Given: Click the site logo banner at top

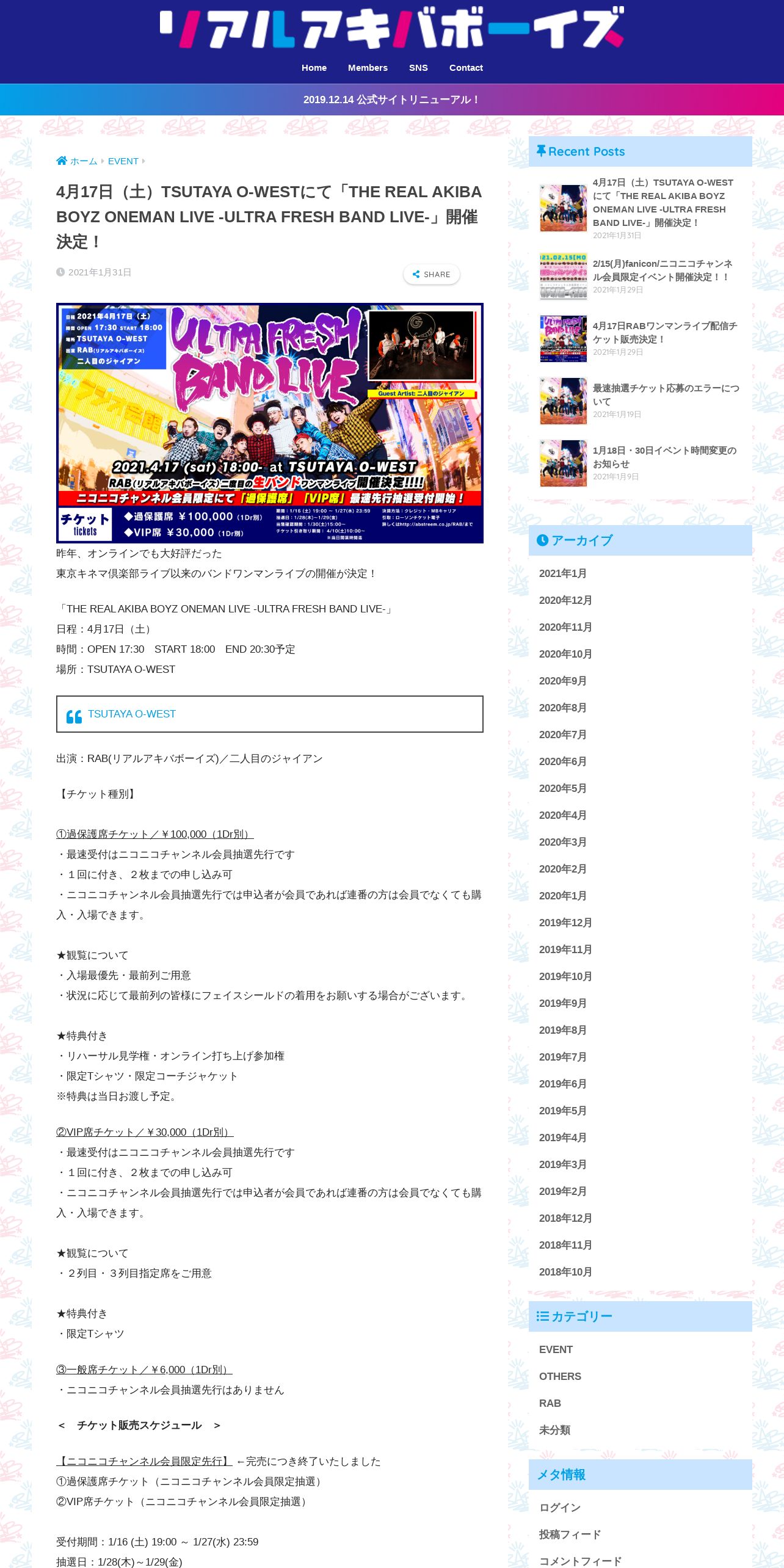Looking at the screenshot, I should point(391,28).
